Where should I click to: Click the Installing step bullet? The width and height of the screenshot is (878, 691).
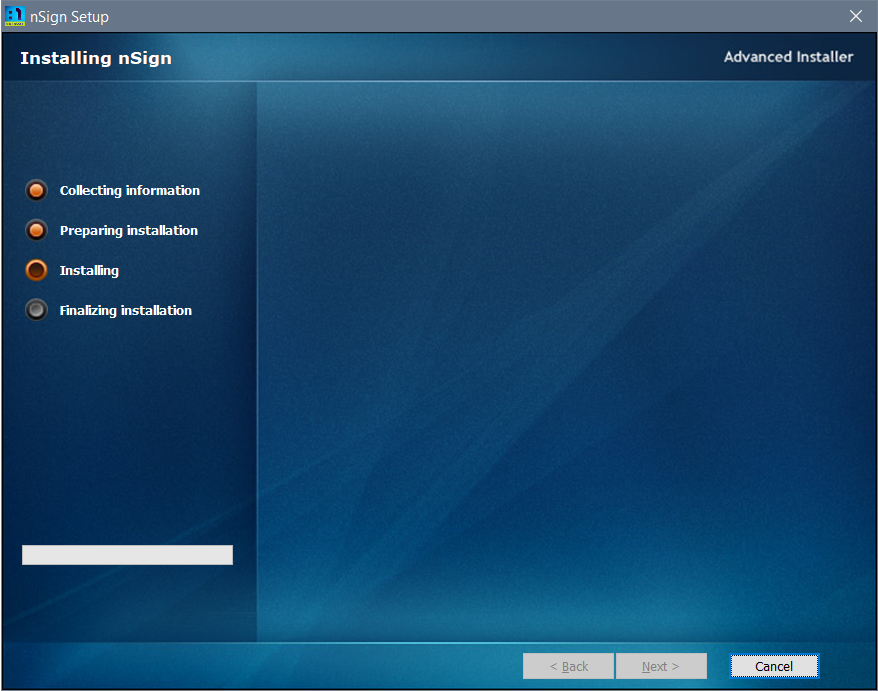coord(36,270)
